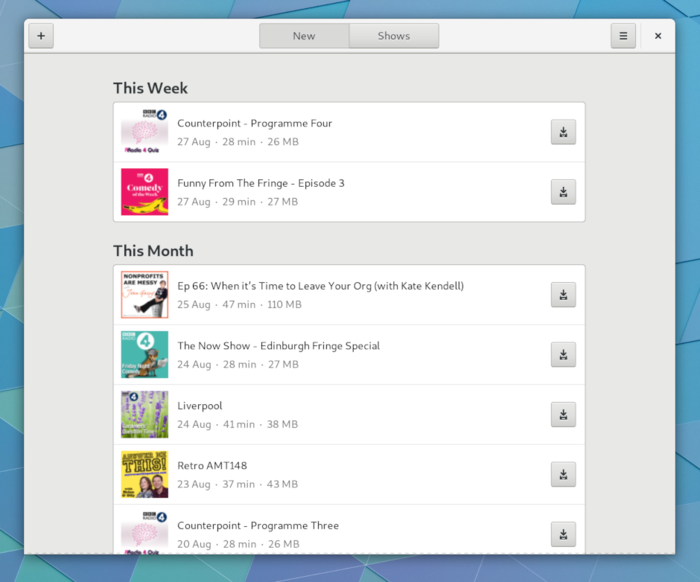Open Nonprofits Are Messy cover art

[x=145, y=295]
